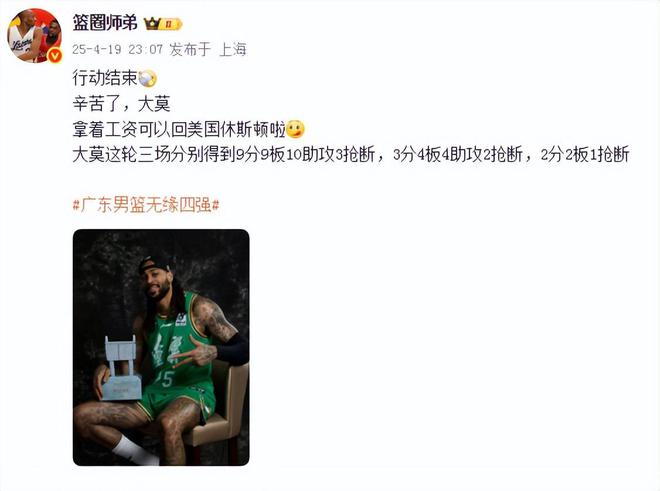
Task: Click the sentence 拿着工资可以回美国休斯顿啦
Action: coord(179,129)
